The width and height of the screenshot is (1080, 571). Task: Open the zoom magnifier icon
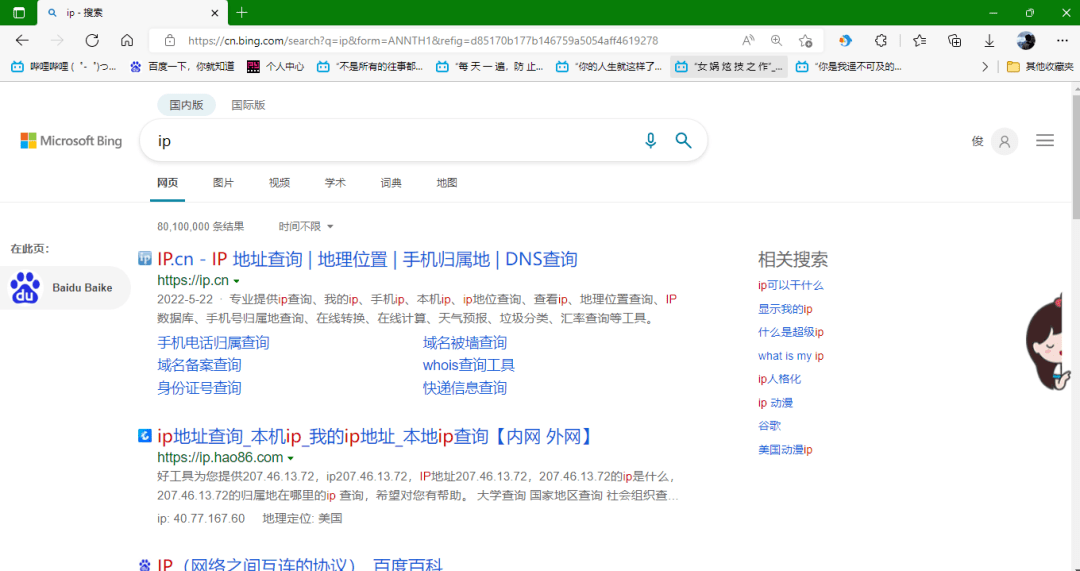coord(776,41)
